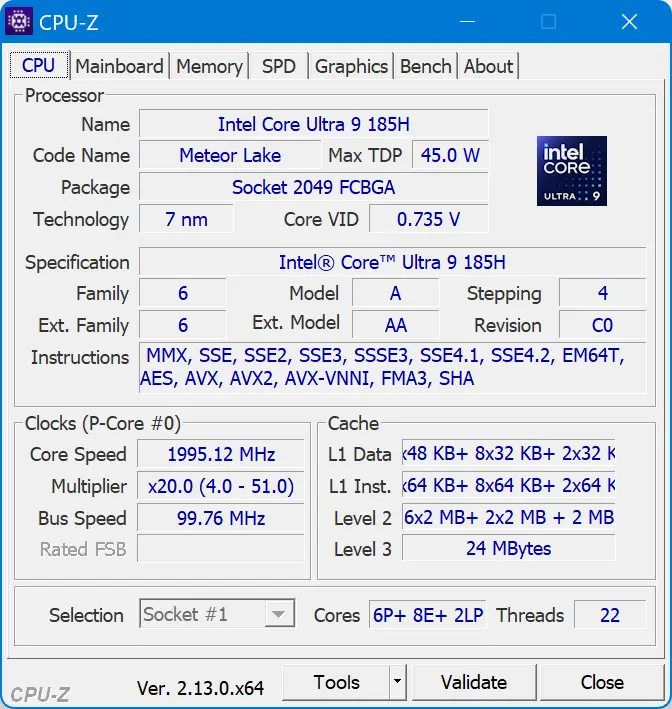Image resolution: width=672 pixels, height=709 pixels.
Task: Click the L1 Inst. cache value
Action: tap(509, 484)
